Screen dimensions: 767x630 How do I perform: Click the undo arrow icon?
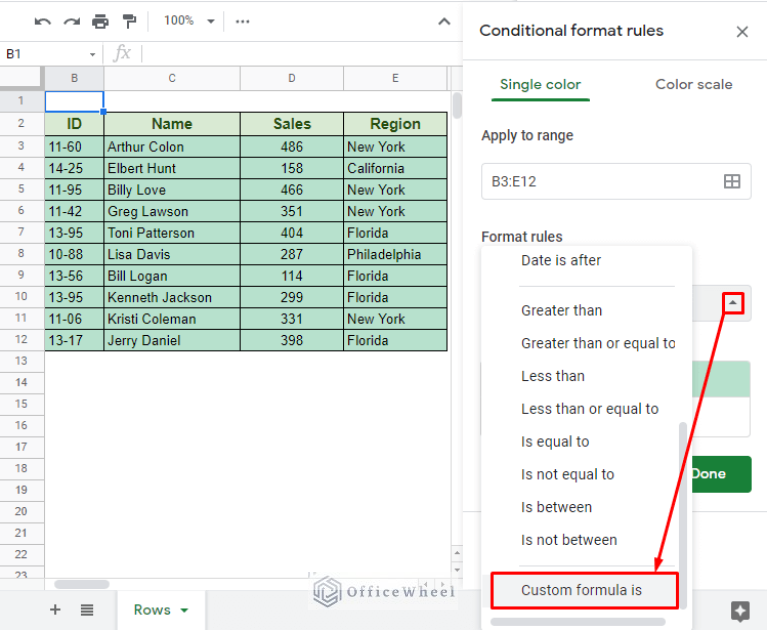click(42, 21)
